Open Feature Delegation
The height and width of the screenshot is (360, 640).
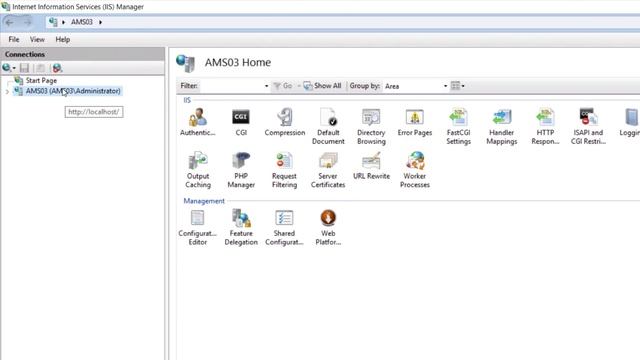[x=241, y=227]
